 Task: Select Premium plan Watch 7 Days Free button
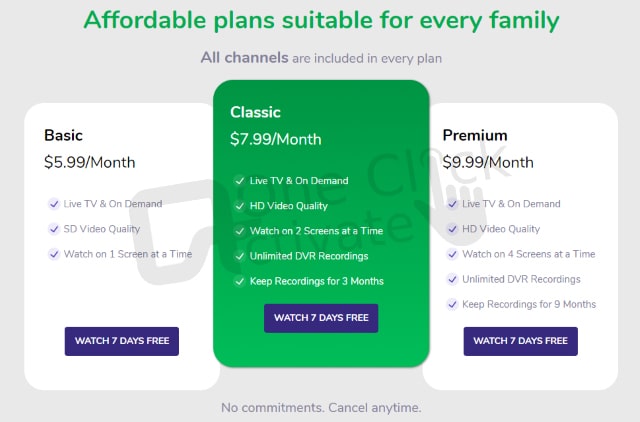point(520,341)
